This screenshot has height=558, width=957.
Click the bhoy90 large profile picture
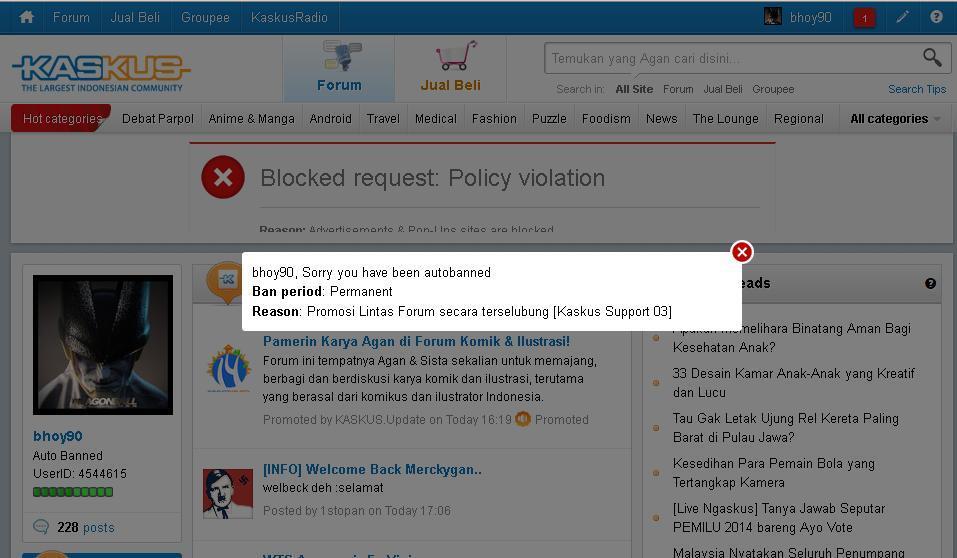point(103,345)
